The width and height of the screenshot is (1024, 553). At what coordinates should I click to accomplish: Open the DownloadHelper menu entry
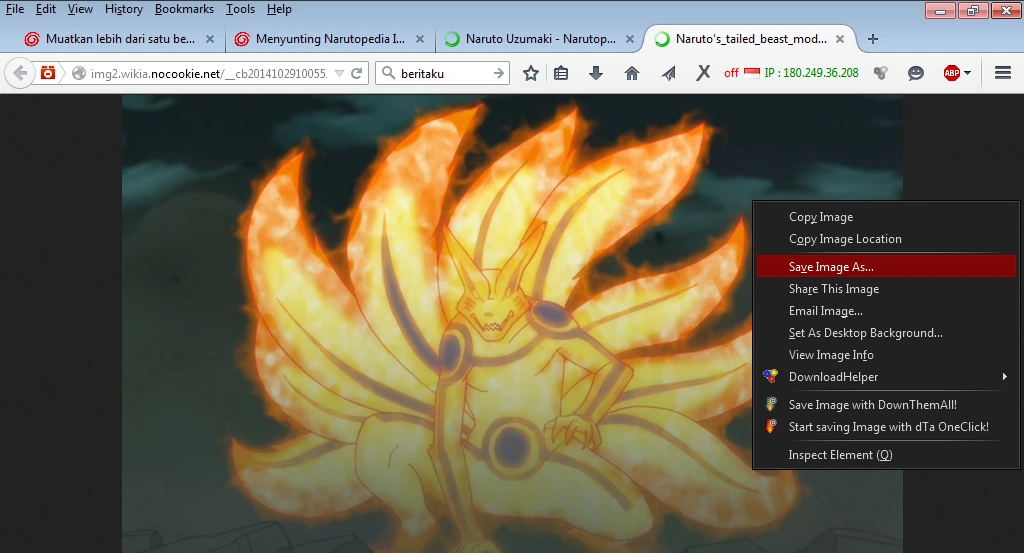click(886, 377)
